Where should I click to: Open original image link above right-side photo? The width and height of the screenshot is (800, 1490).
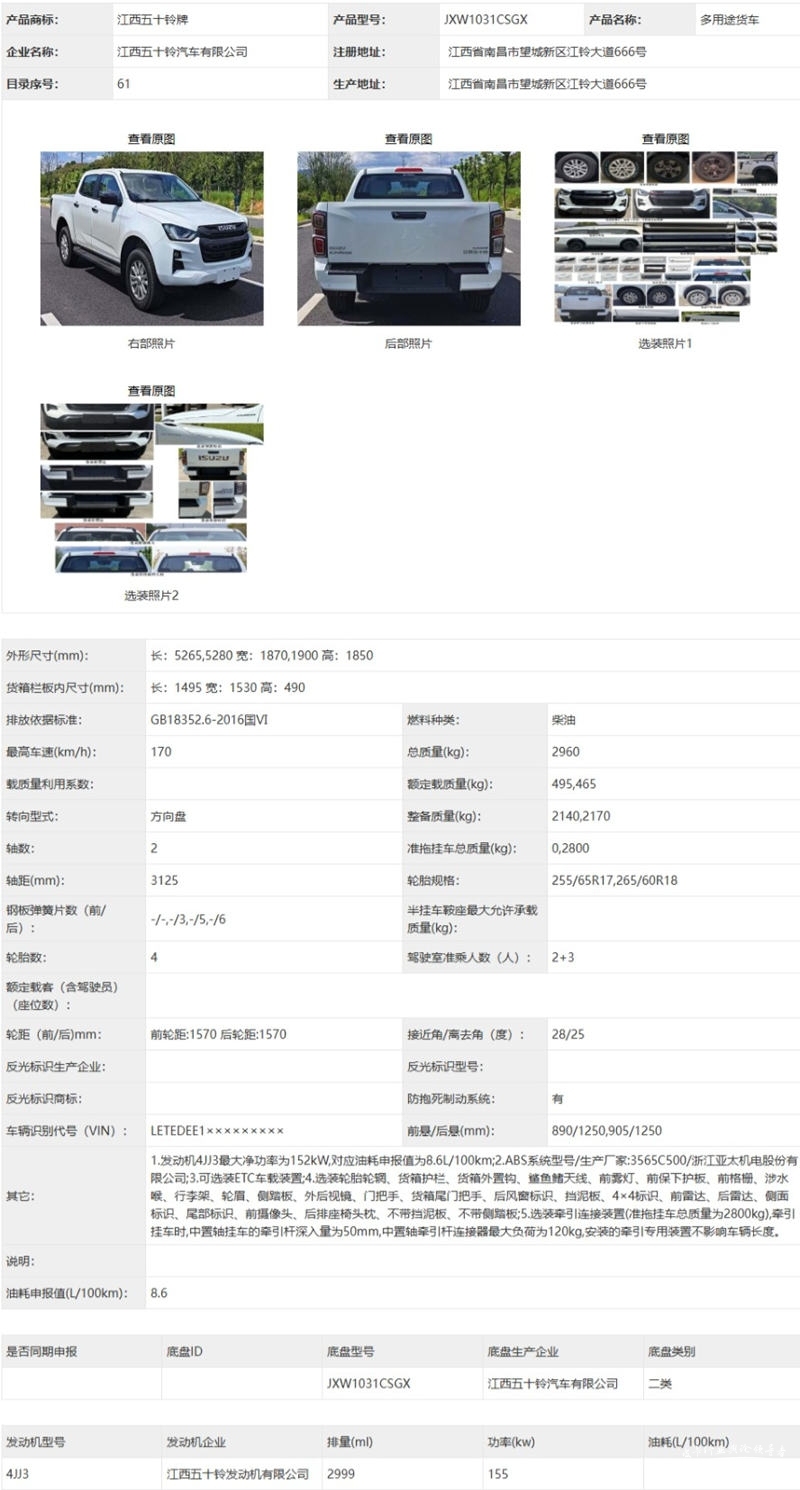point(151,139)
